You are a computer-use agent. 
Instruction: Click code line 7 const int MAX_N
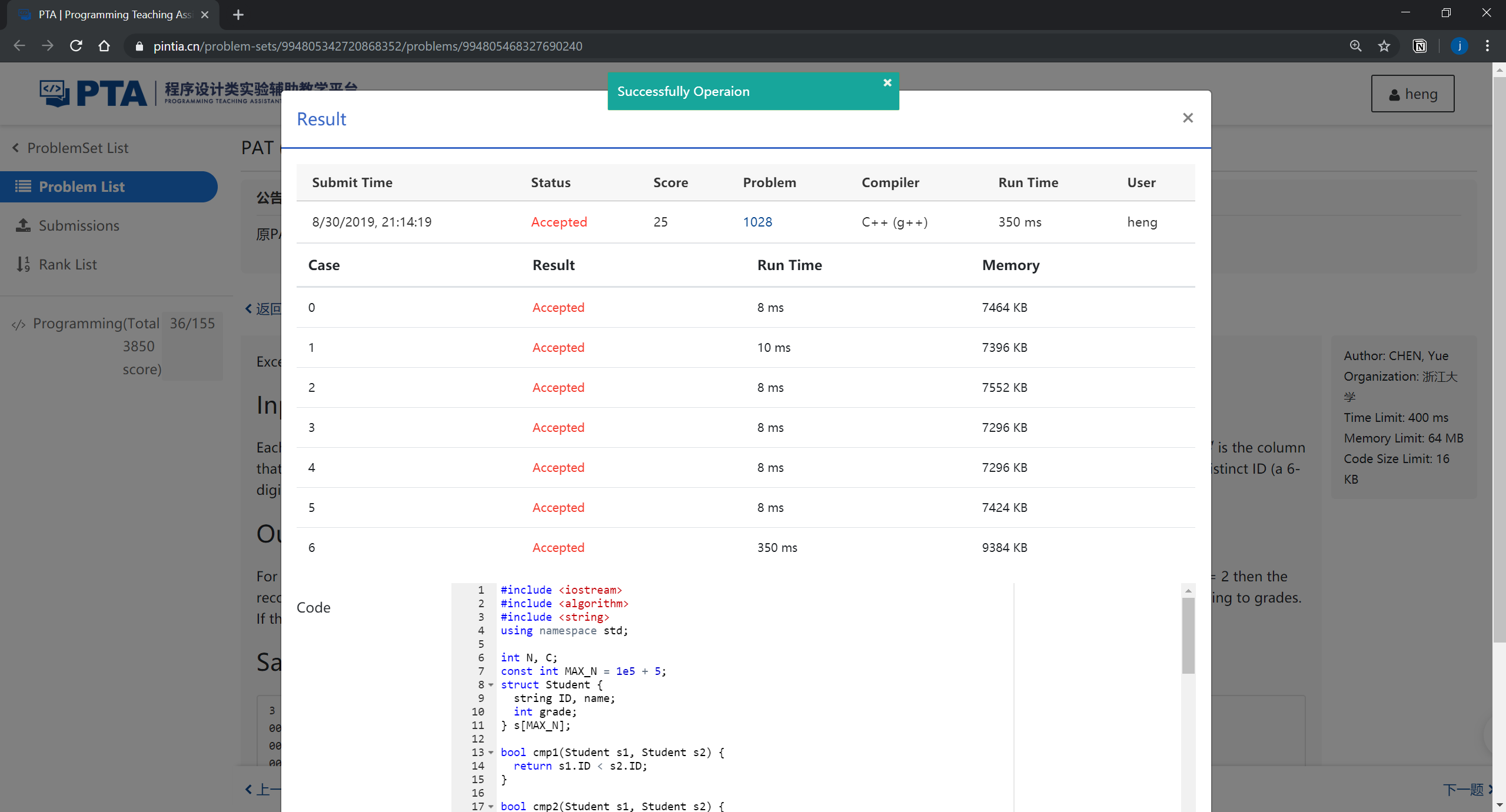click(x=583, y=671)
